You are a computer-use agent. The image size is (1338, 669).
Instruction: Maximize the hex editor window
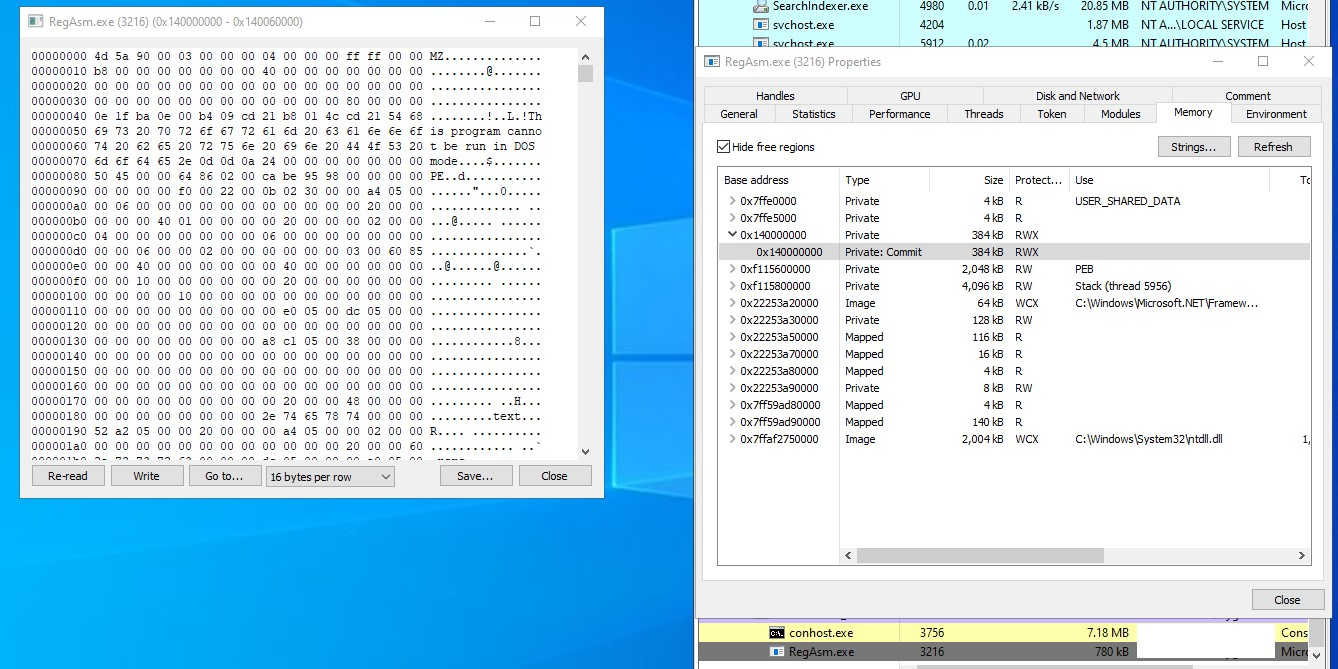point(535,21)
